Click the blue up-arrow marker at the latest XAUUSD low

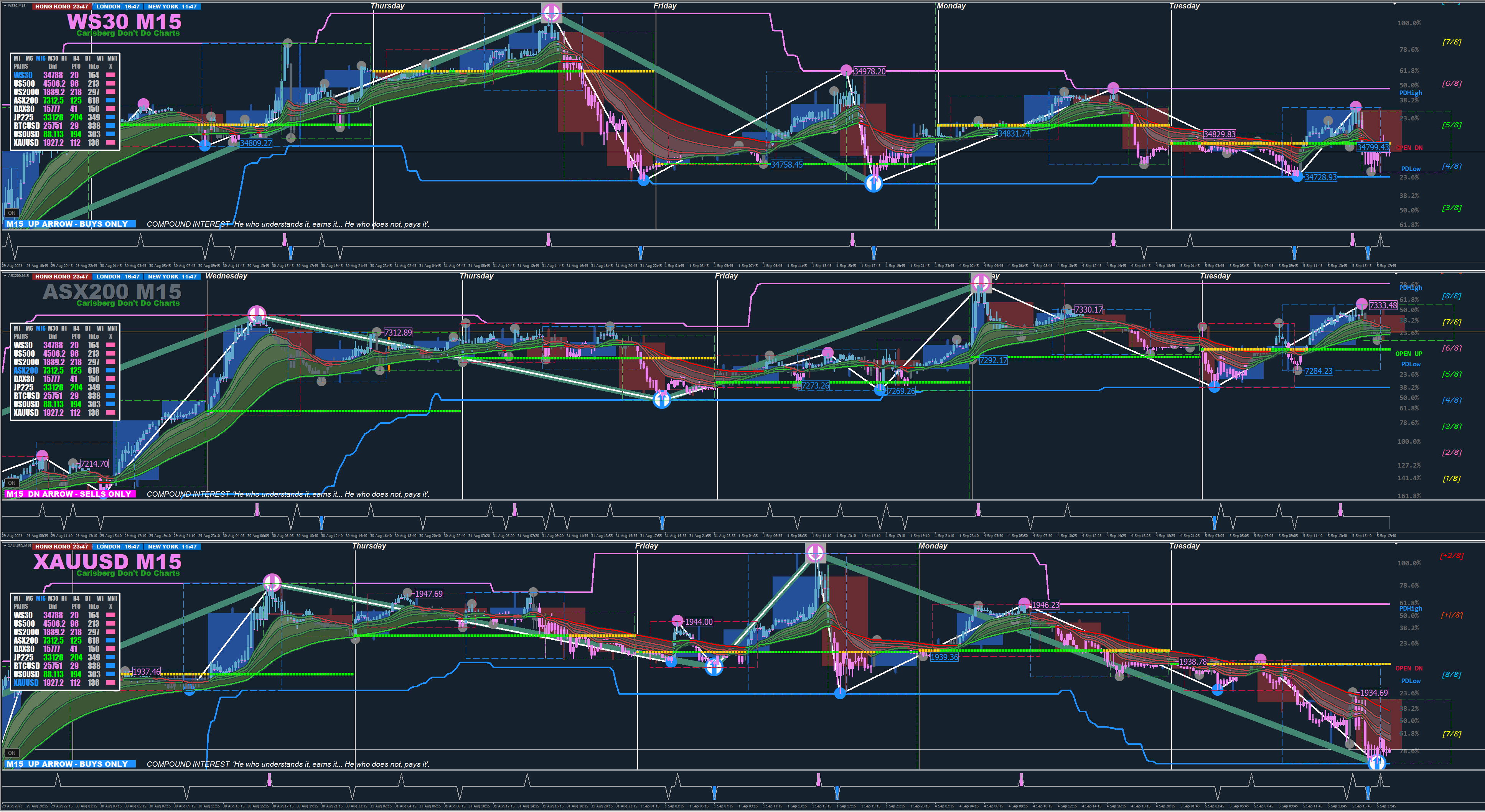pyautogui.click(x=1376, y=763)
